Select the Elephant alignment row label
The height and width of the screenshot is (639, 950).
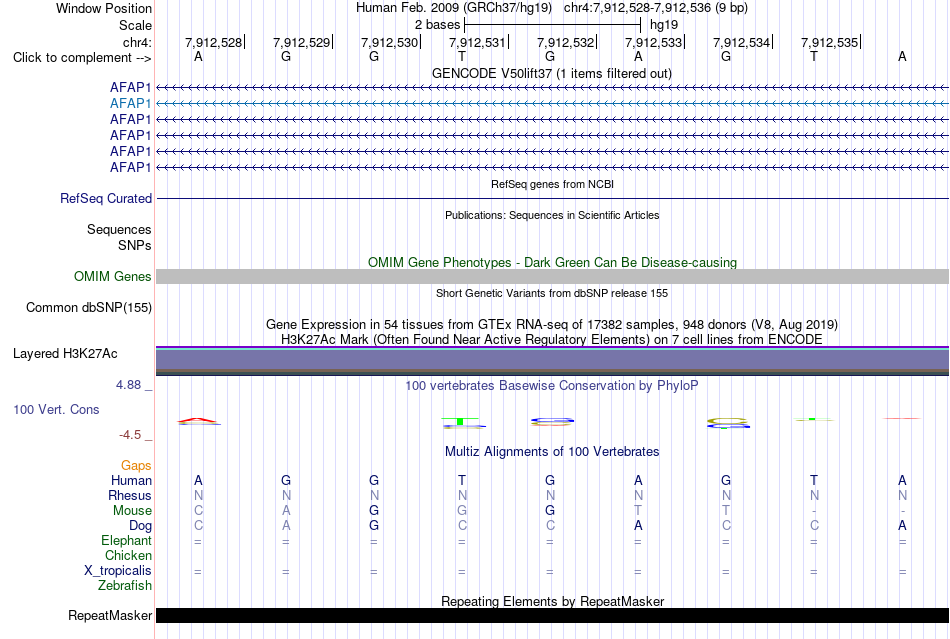pyautogui.click(x=126, y=540)
